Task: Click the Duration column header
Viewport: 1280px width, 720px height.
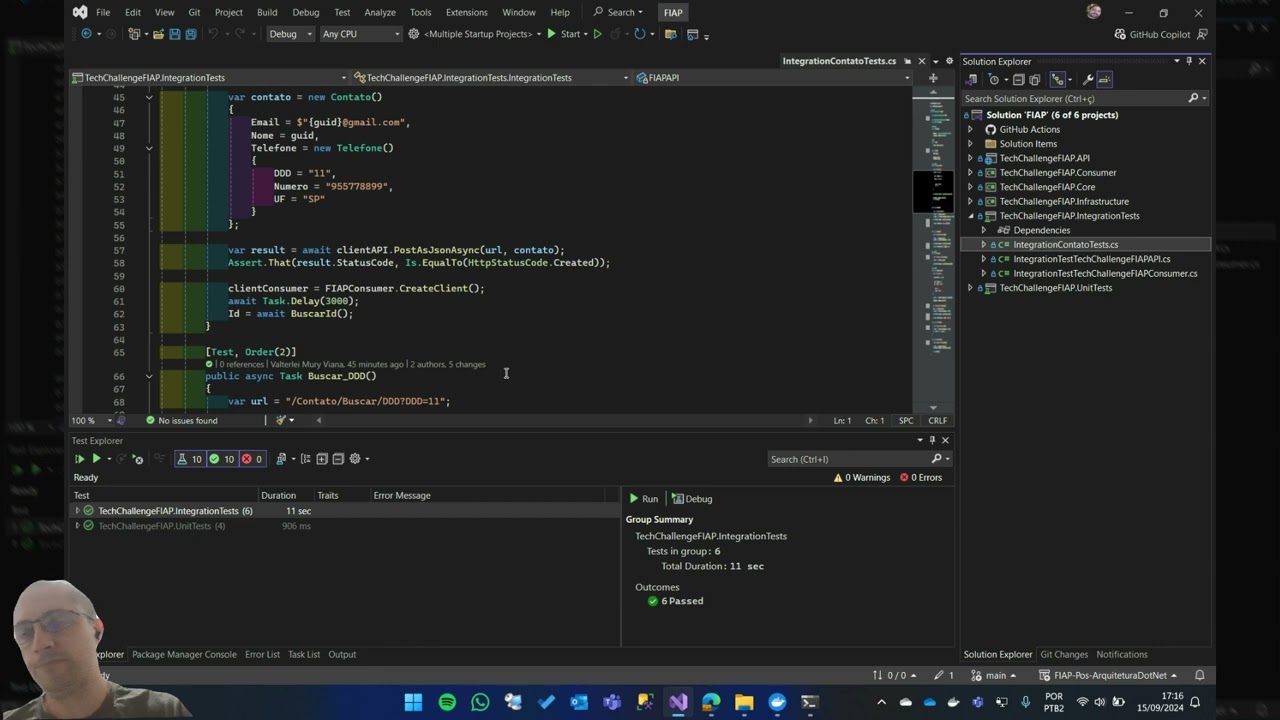Action: click(x=278, y=496)
